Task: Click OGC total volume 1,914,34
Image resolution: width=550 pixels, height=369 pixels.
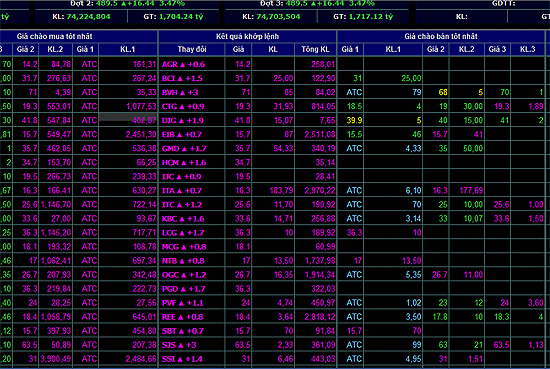Action: point(320,275)
